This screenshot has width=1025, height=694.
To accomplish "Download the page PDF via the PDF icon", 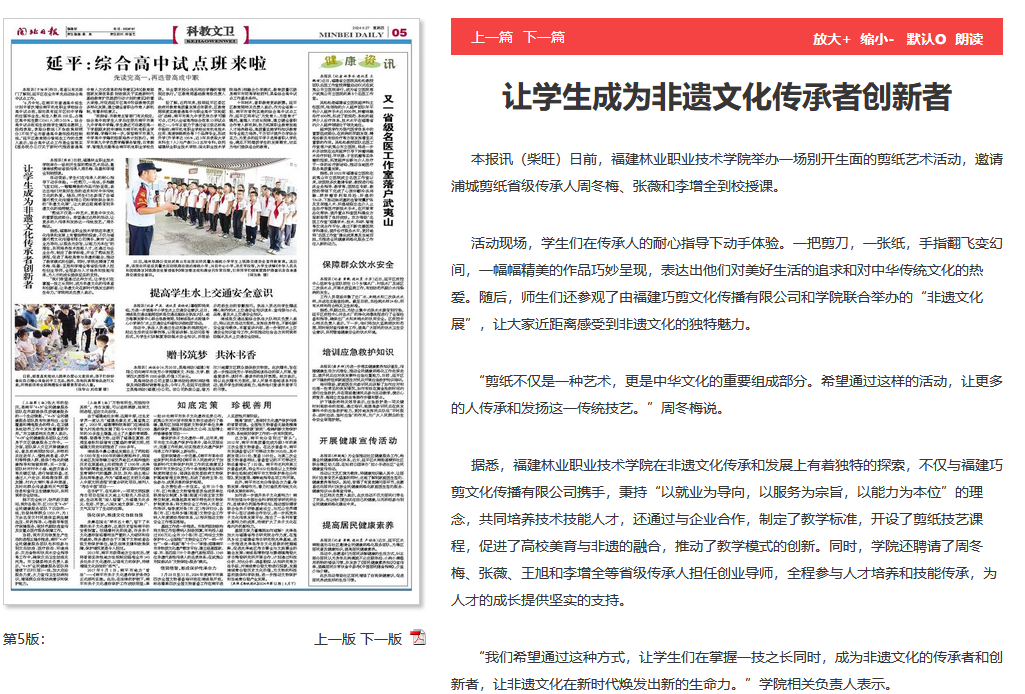I will pyautogui.click(x=419, y=638).
